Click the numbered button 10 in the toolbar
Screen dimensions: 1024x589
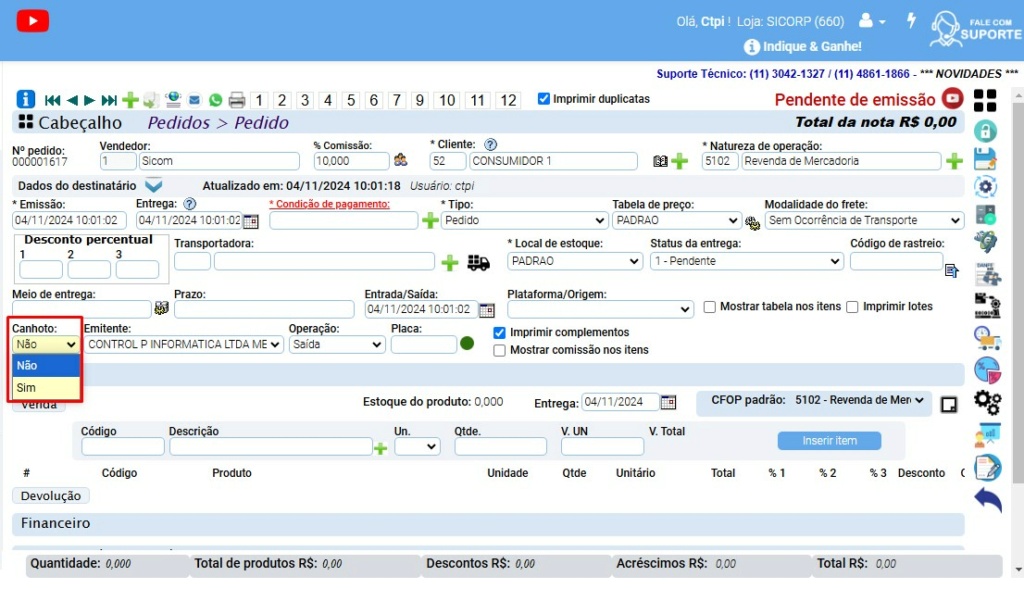click(447, 100)
